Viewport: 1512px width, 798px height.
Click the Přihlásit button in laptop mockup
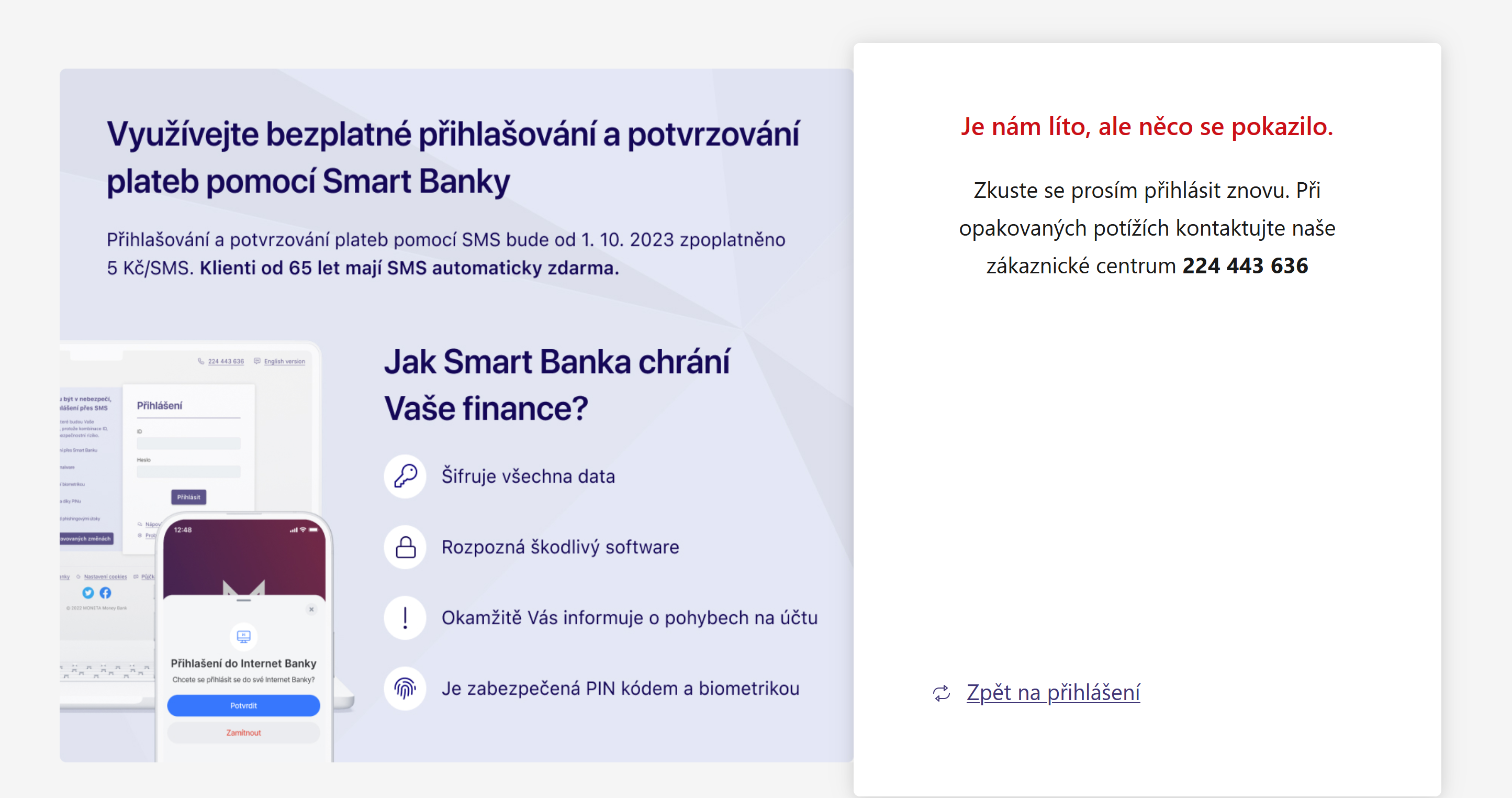click(188, 497)
